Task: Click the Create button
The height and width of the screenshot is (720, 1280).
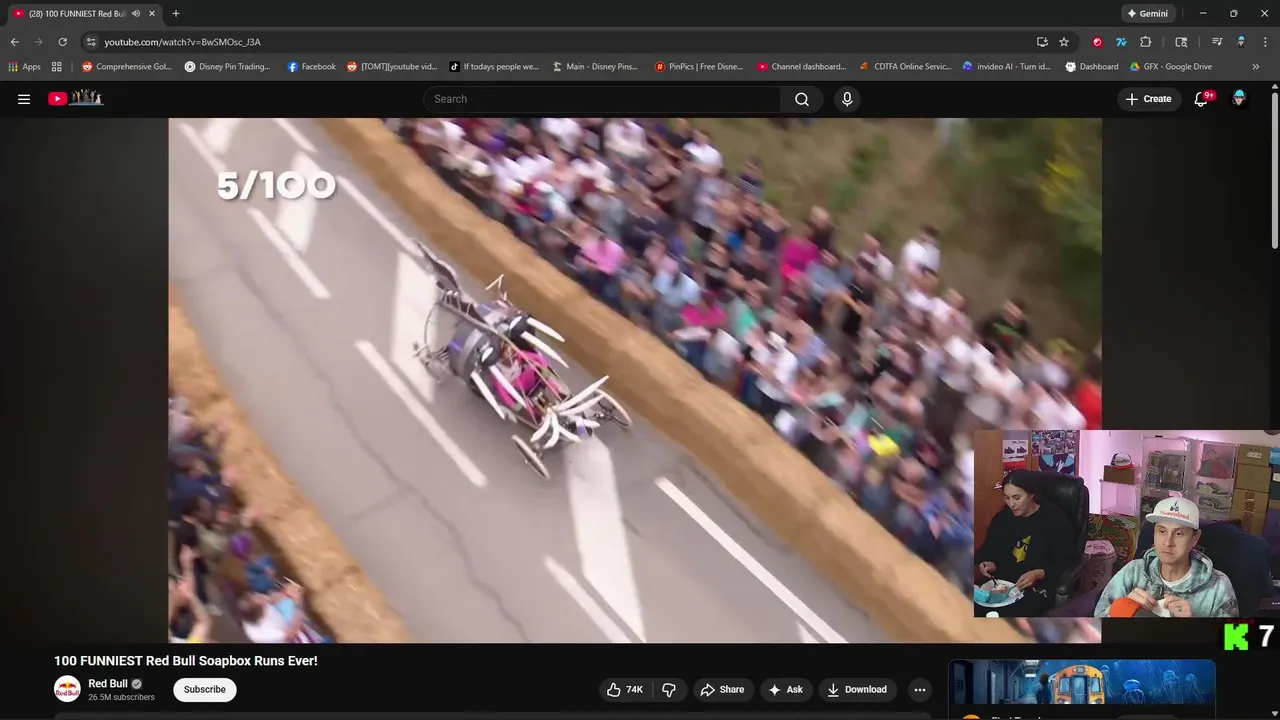Action: (1148, 99)
